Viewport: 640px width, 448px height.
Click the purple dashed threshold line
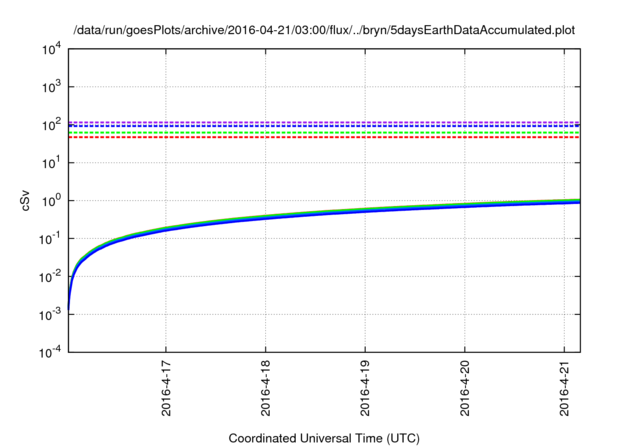point(324,122)
